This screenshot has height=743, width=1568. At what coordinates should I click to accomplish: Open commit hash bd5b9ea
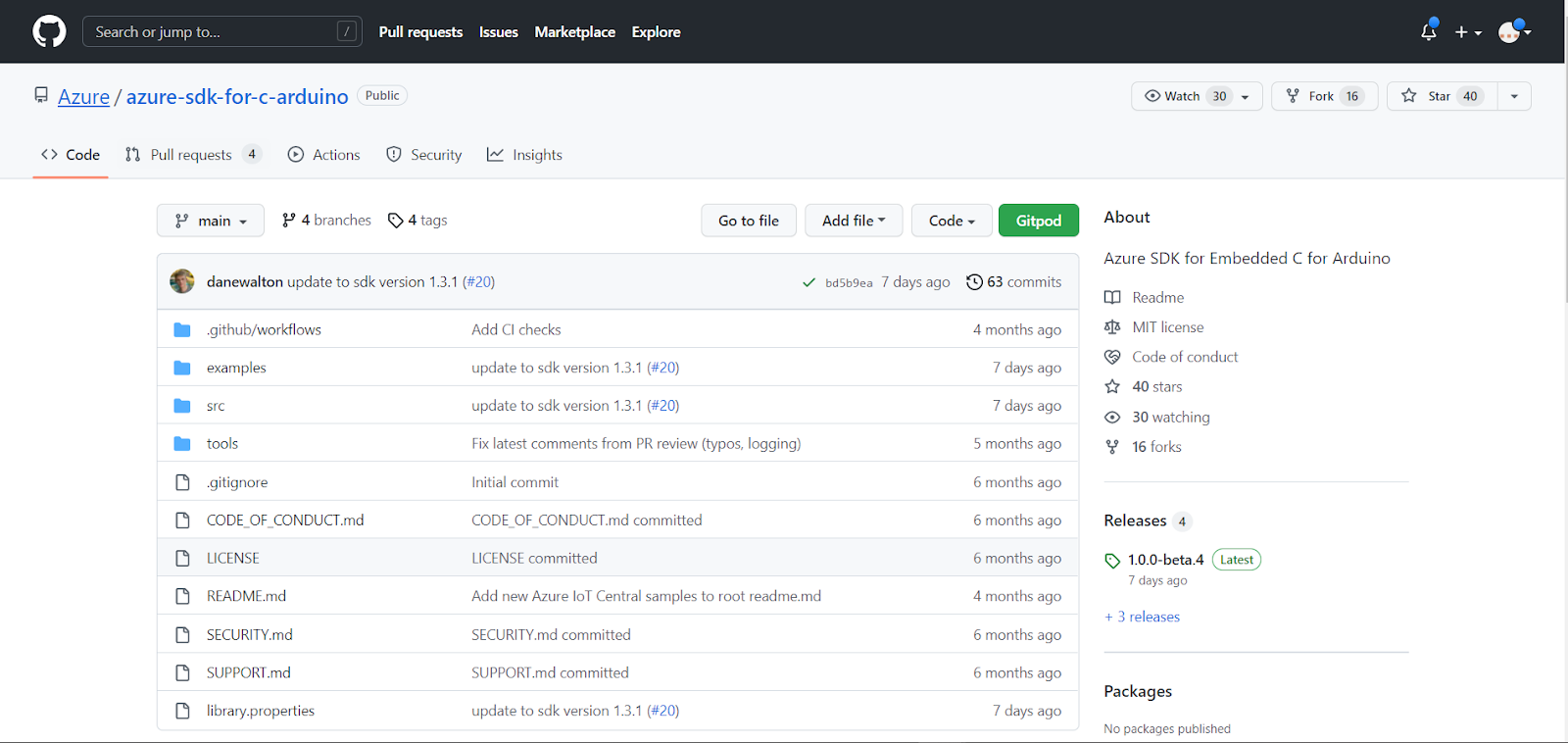tap(849, 283)
